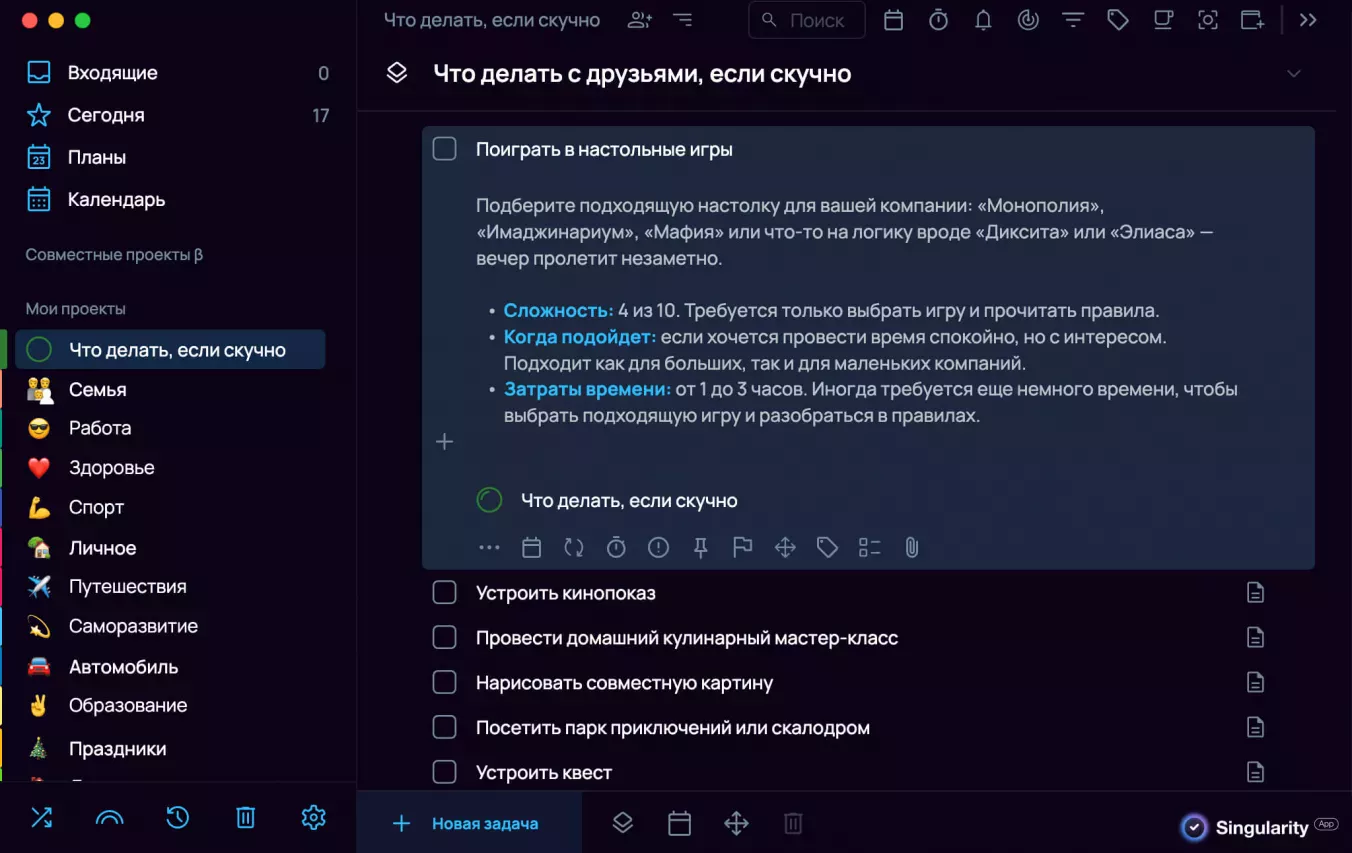1352x853 pixels.
Task: Select project Праздники in sidebar
Action: tap(170, 748)
